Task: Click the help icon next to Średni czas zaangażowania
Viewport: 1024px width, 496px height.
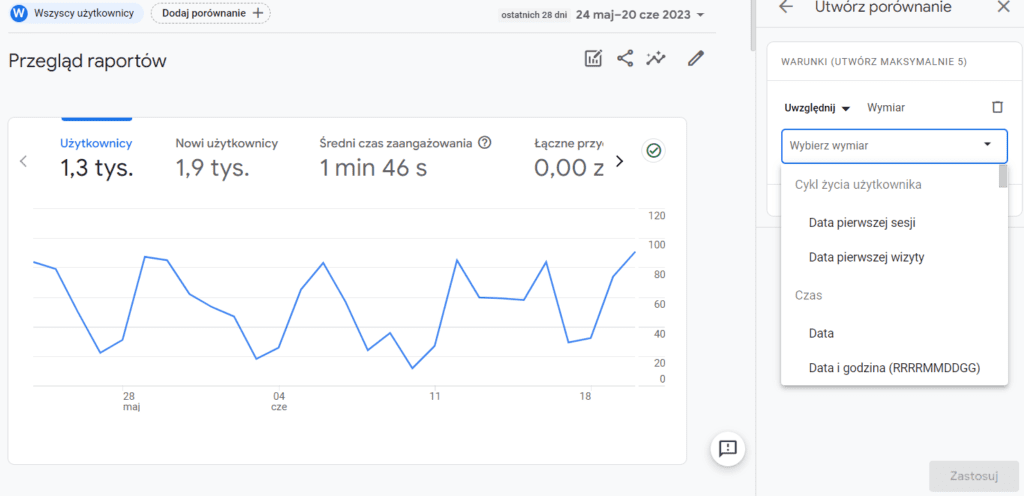Action: click(485, 142)
